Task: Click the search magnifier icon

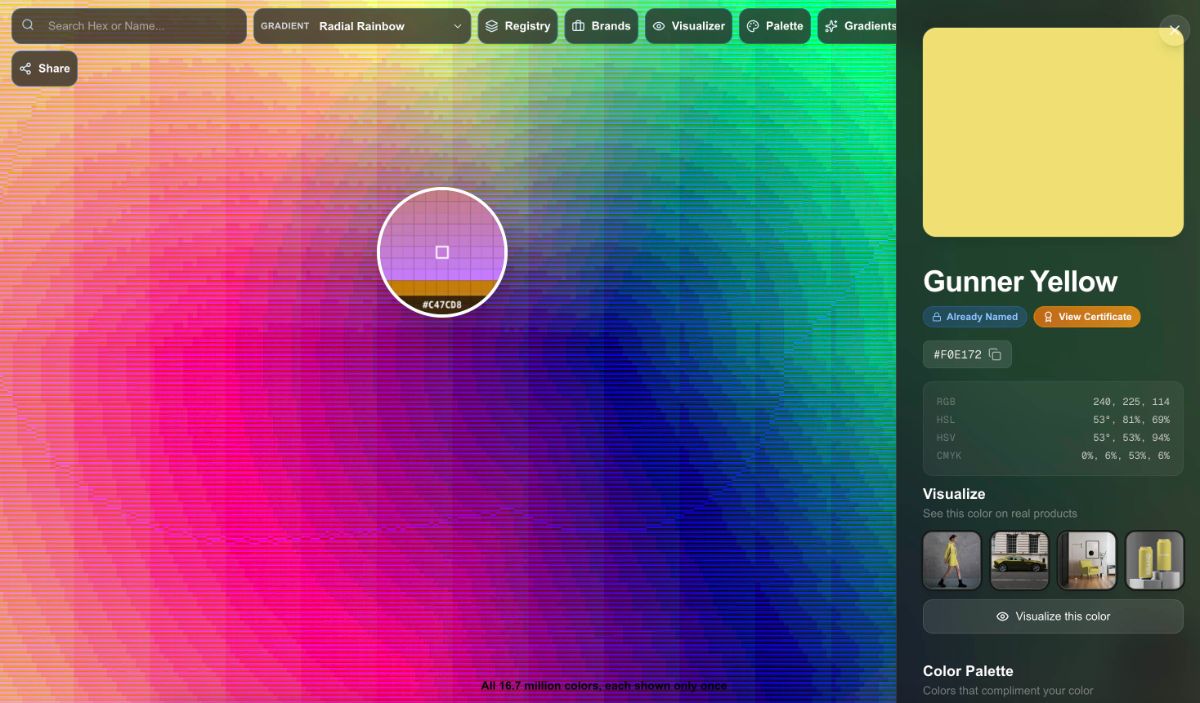Action: coord(27,25)
